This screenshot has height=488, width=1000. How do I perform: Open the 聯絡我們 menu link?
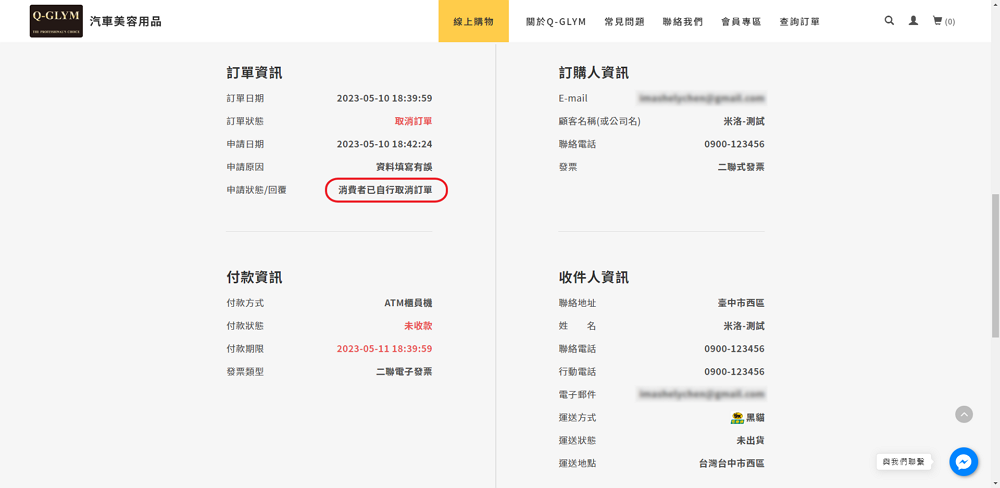(682, 21)
